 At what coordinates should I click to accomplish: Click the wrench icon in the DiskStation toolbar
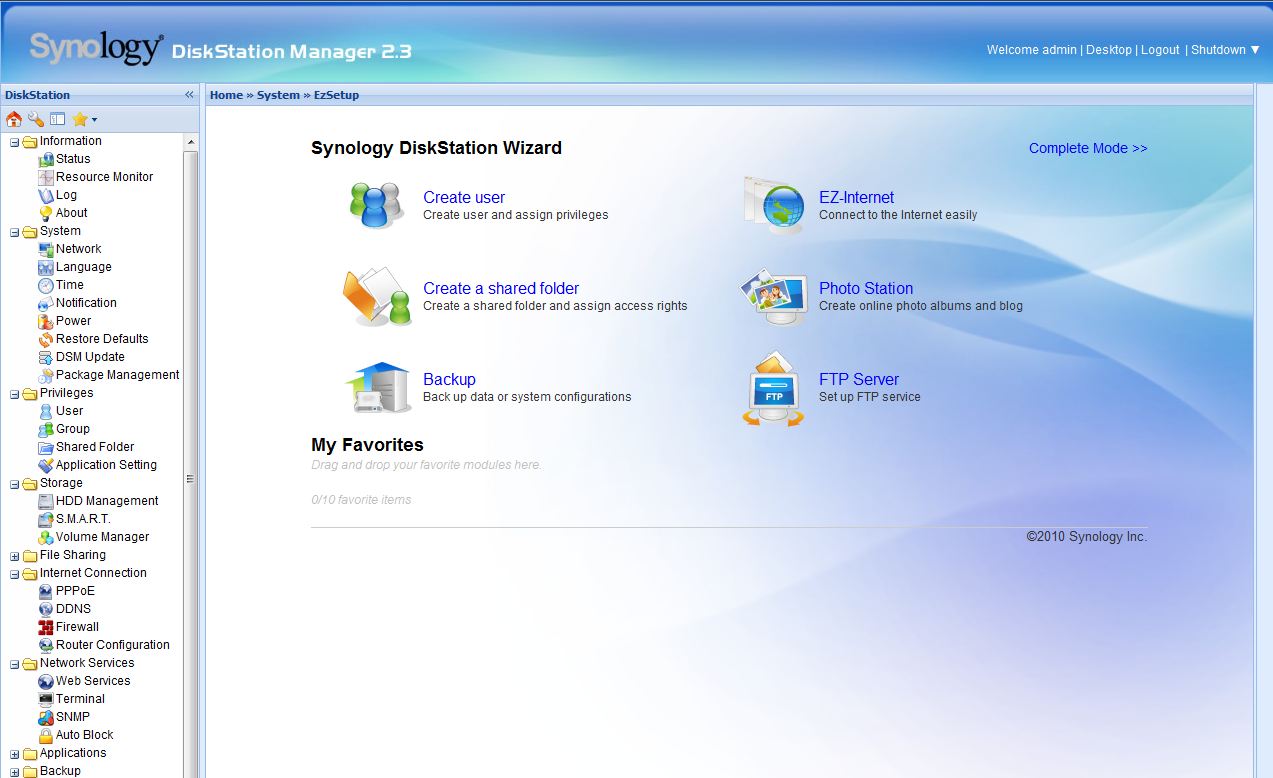pyautogui.click(x=35, y=119)
